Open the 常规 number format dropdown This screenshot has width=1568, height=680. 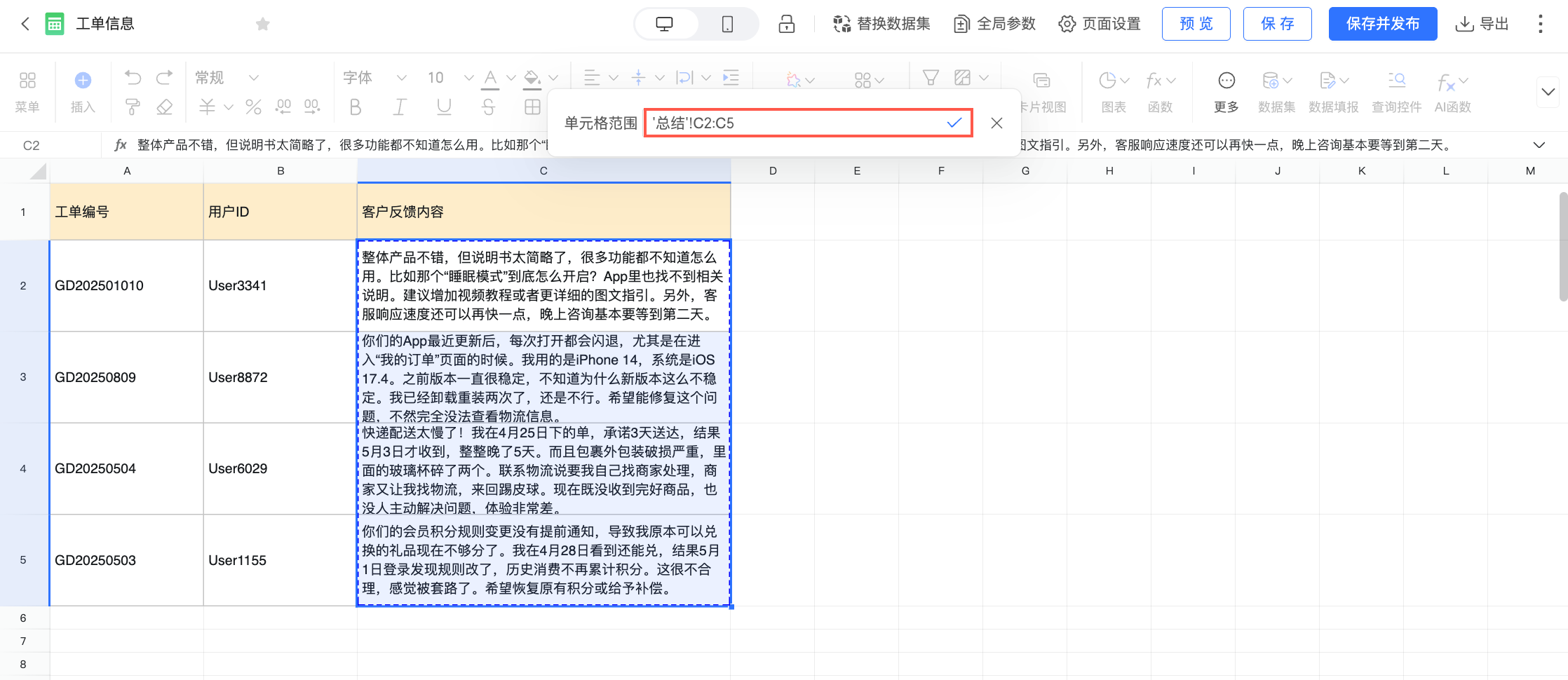(x=227, y=78)
